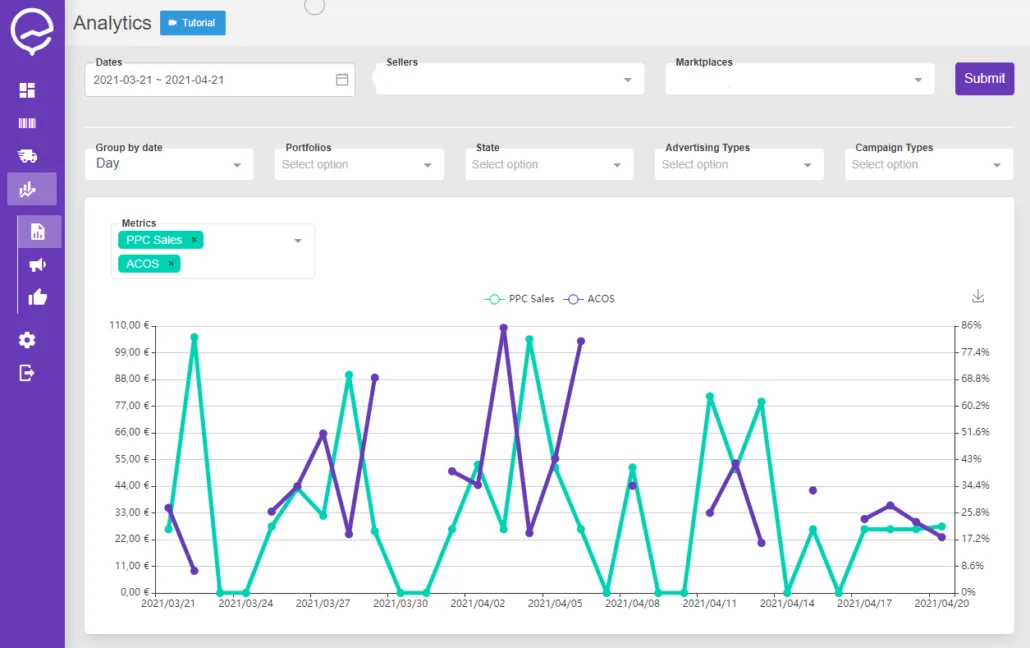Open the Group by date dropdown
Screen dimensions: 1030x648
click(x=169, y=164)
